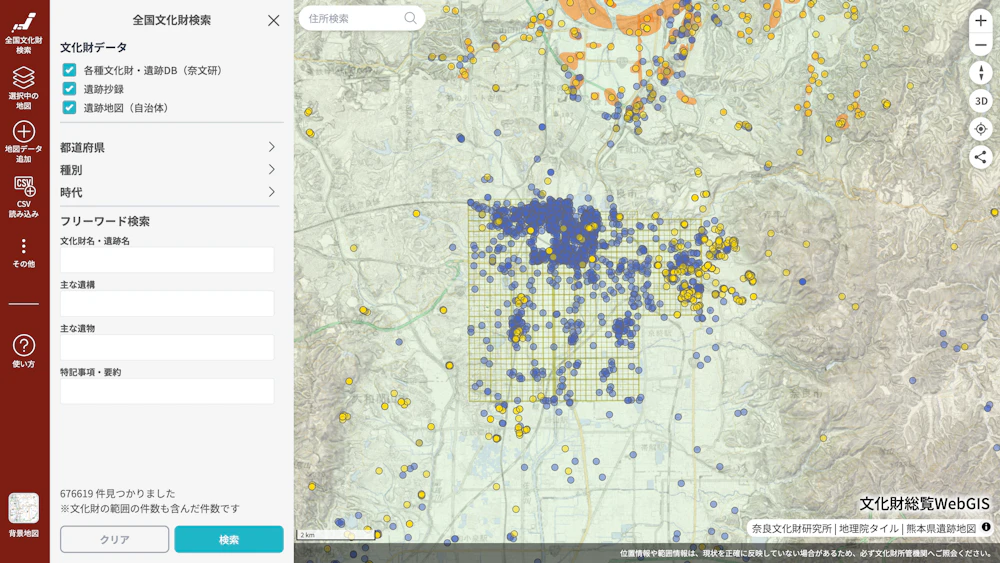Reset map orientation with compass button

(980, 73)
